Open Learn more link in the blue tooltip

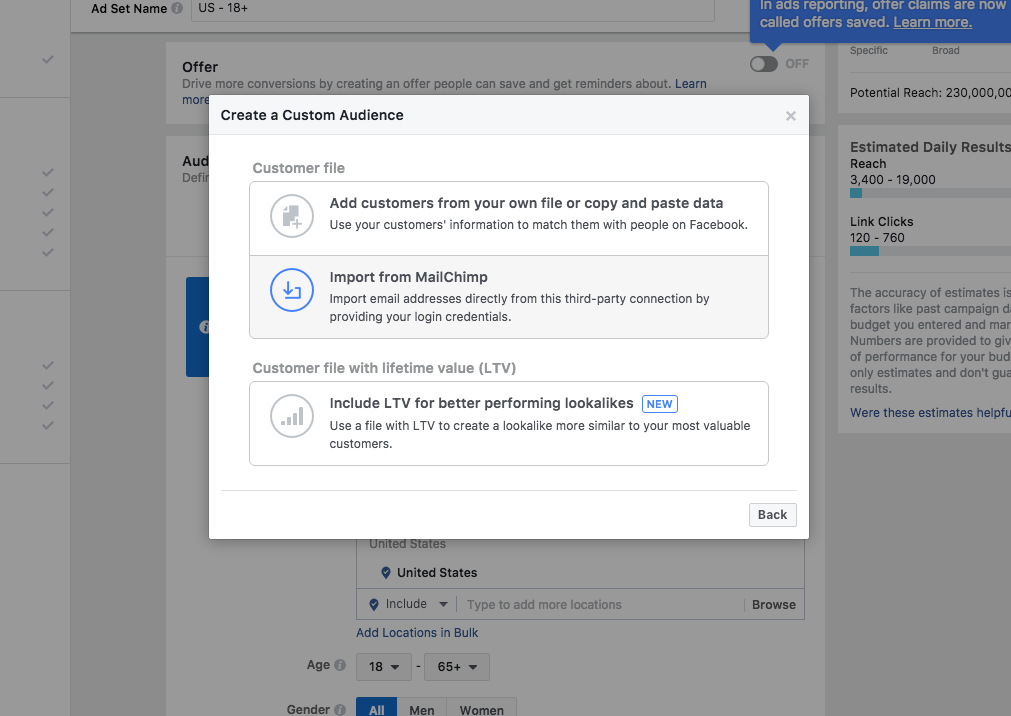[x=932, y=22]
